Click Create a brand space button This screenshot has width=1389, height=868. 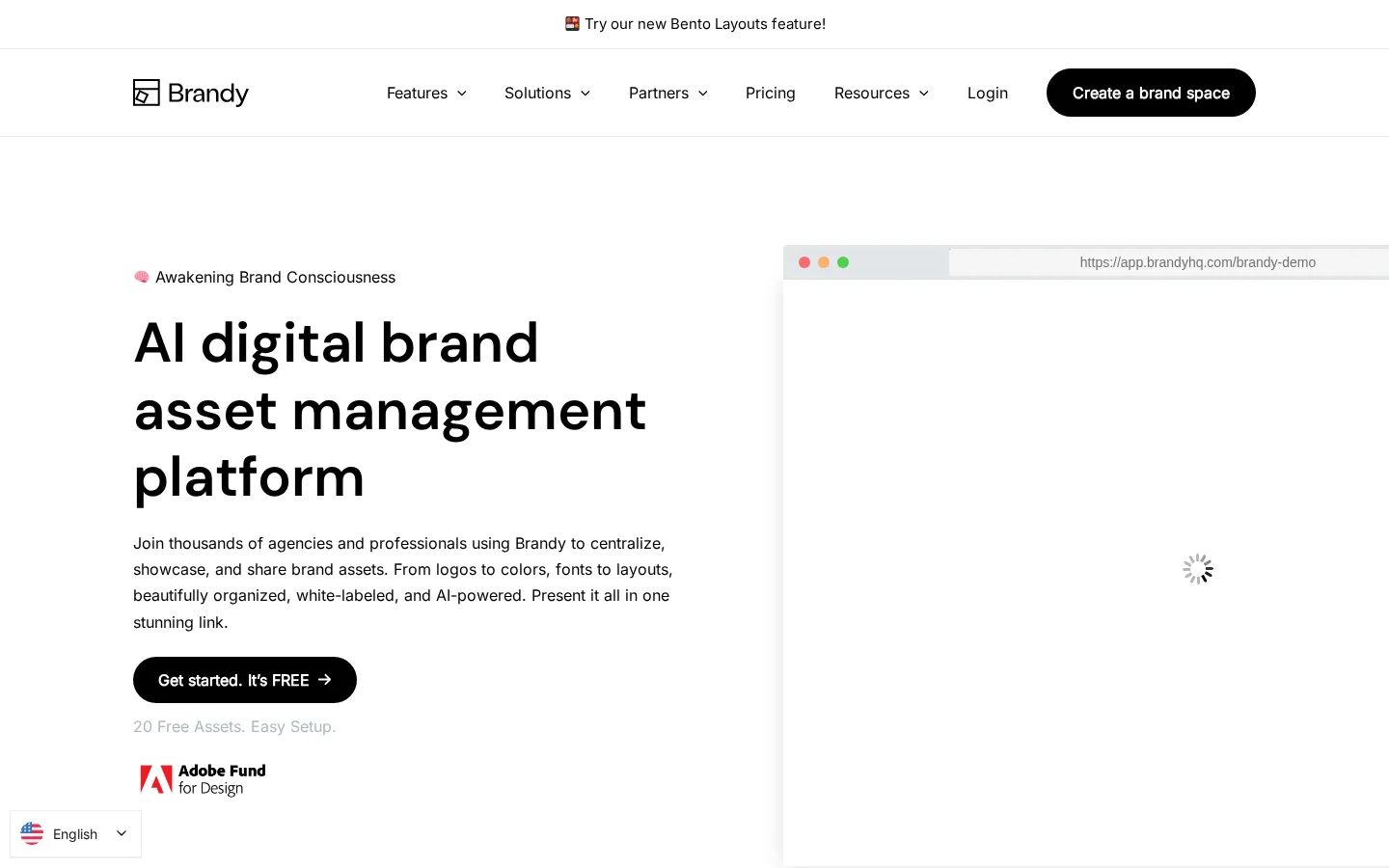click(1151, 93)
